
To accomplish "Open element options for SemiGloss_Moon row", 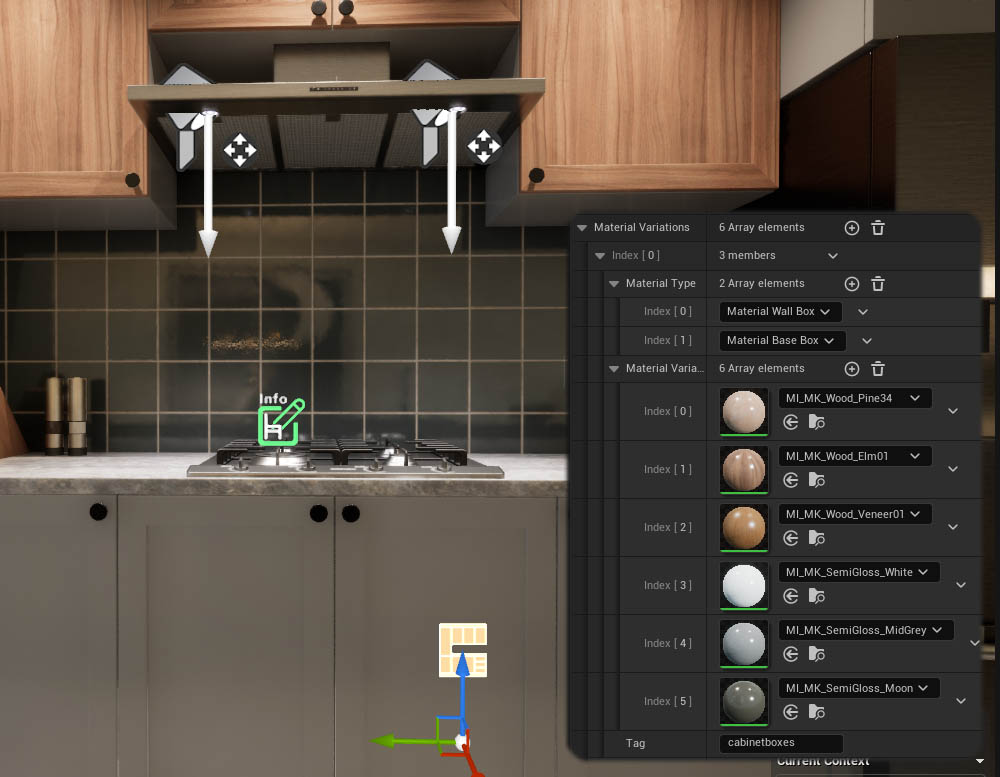I will pyautogui.click(x=961, y=701).
